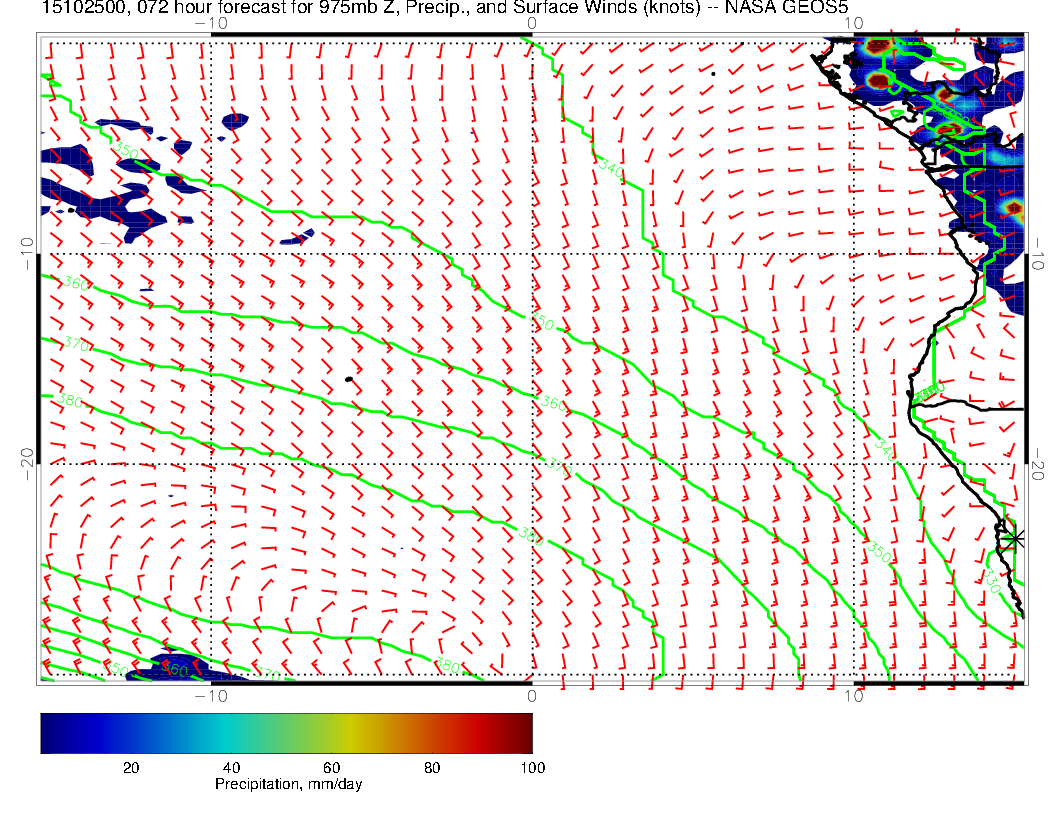Click the '10' longitude label on the top axis
This screenshot has width=1056, height=816.
(x=852, y=23)
